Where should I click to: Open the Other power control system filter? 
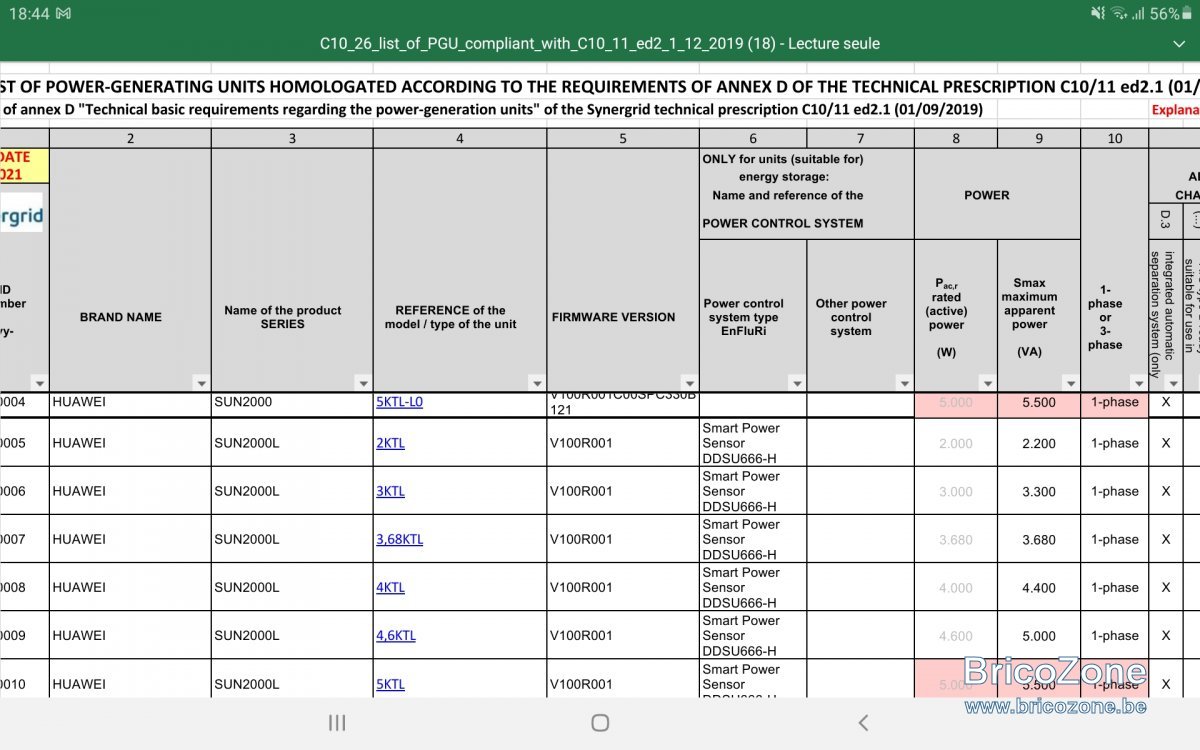(905, 383)
